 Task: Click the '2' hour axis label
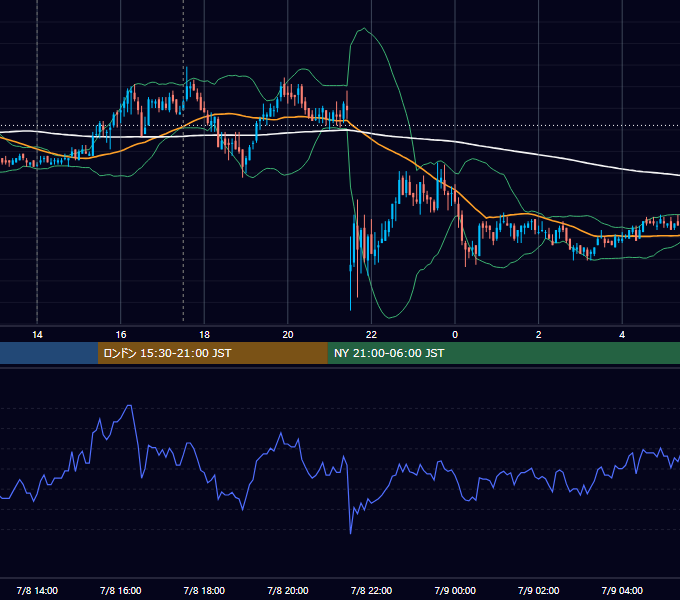click(x=539, y=335)
